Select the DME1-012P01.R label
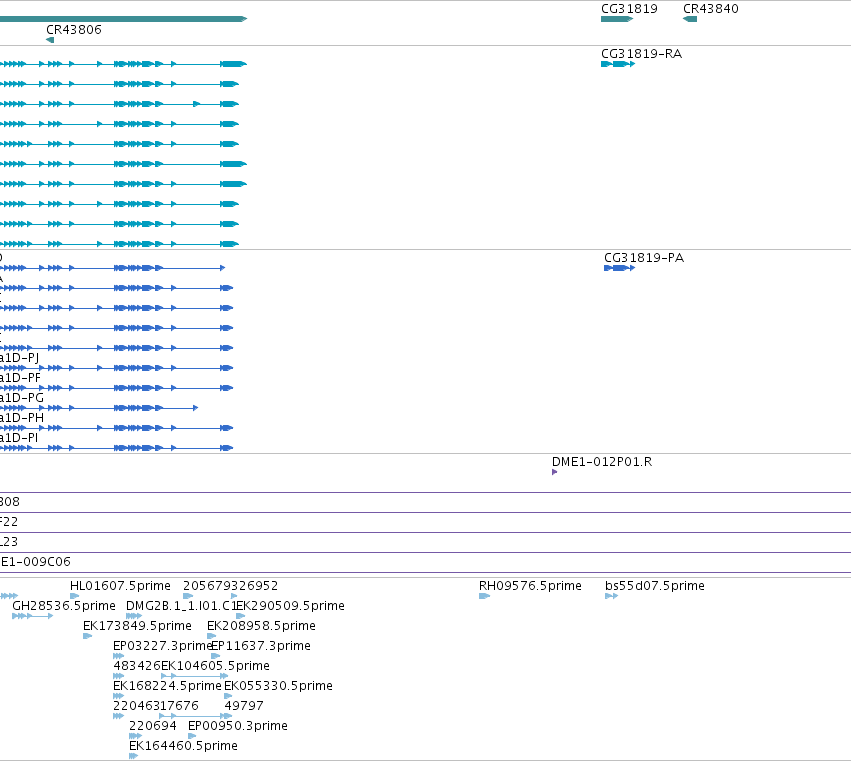851x761 pixels. pos(602,462)
